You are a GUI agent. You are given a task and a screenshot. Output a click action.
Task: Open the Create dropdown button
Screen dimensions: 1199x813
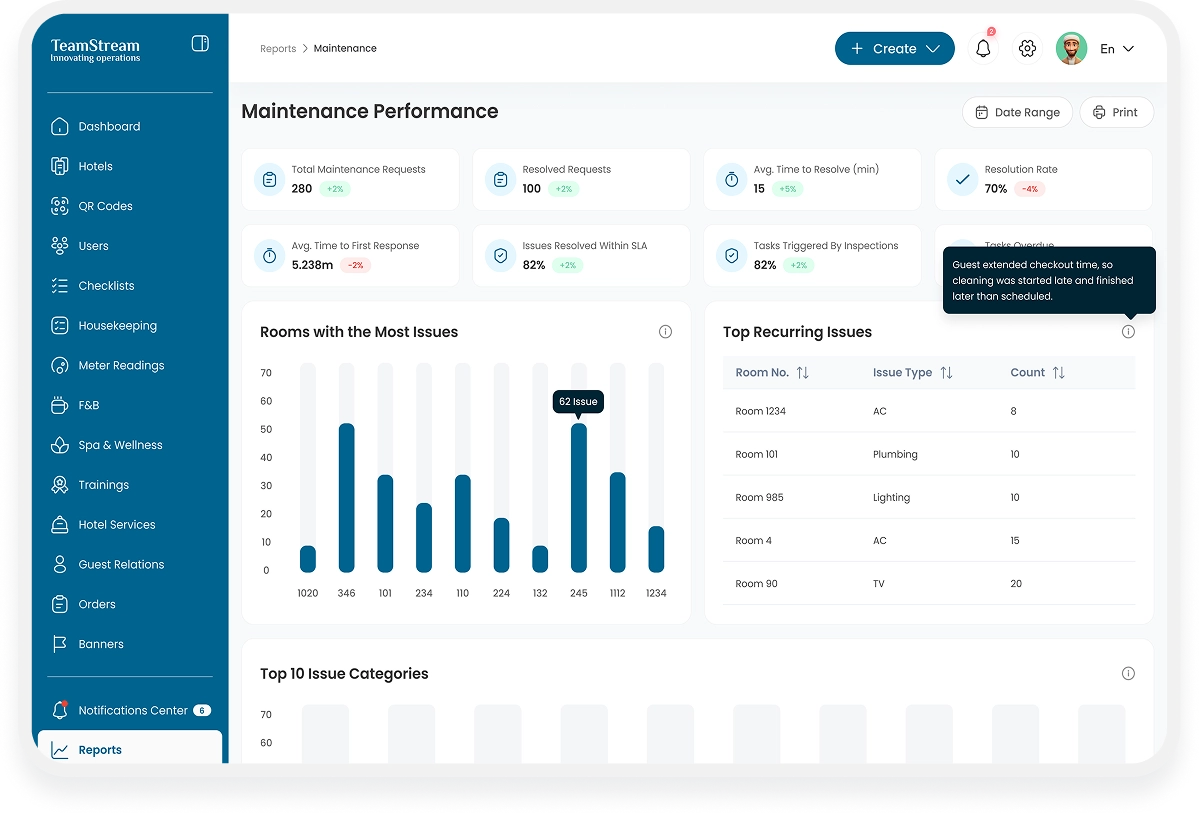[x=894, y=49]
